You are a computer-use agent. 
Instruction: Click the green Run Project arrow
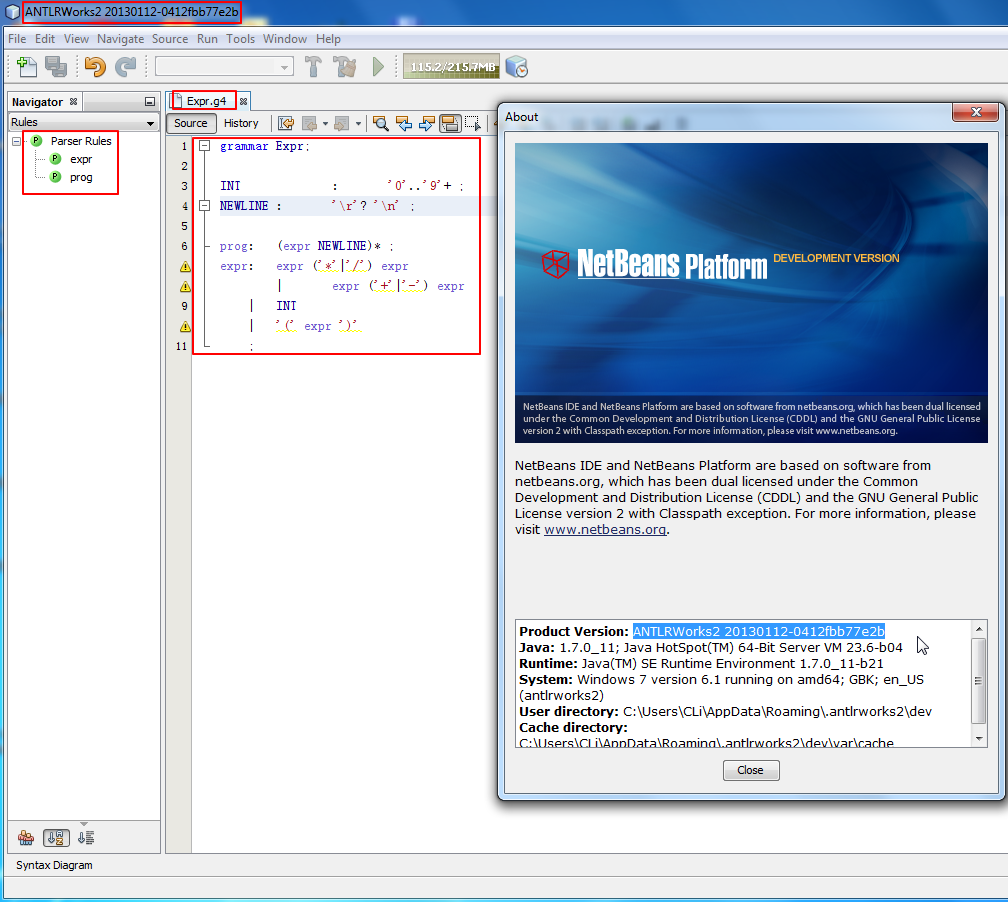click(x=378, y=66)
